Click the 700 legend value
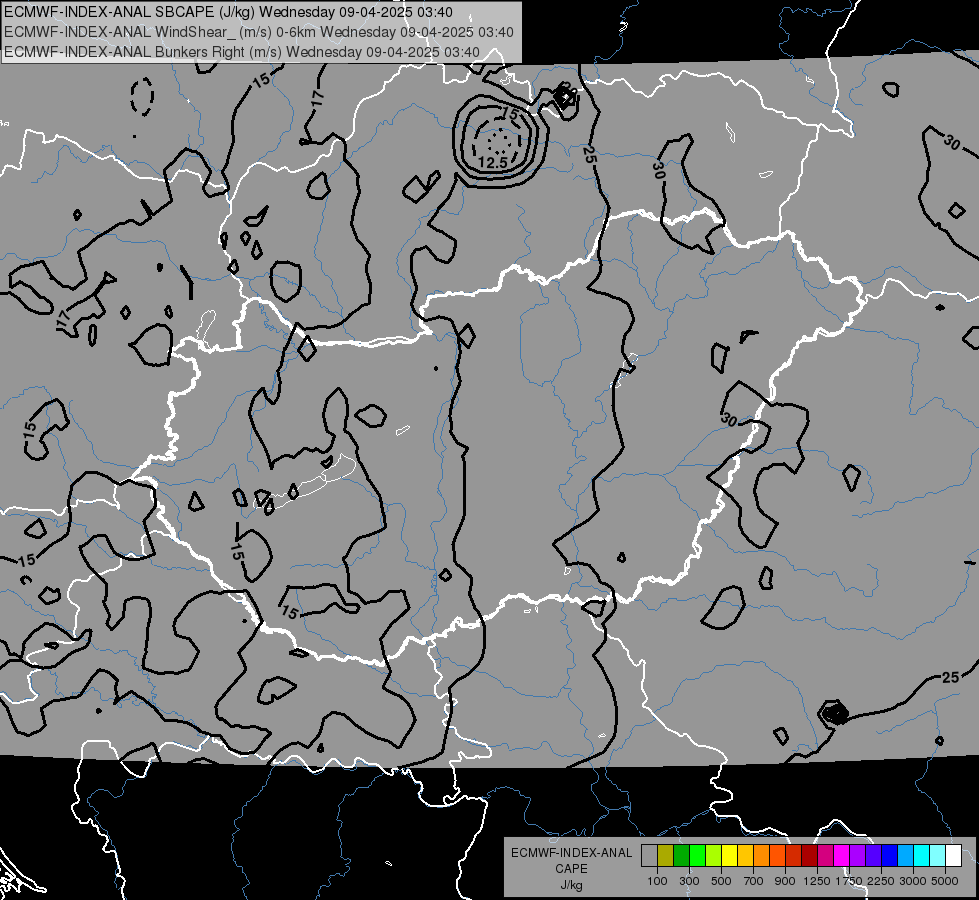Image resolution: width=979 pixels, height=900 pixels. (x=754, y=881)
